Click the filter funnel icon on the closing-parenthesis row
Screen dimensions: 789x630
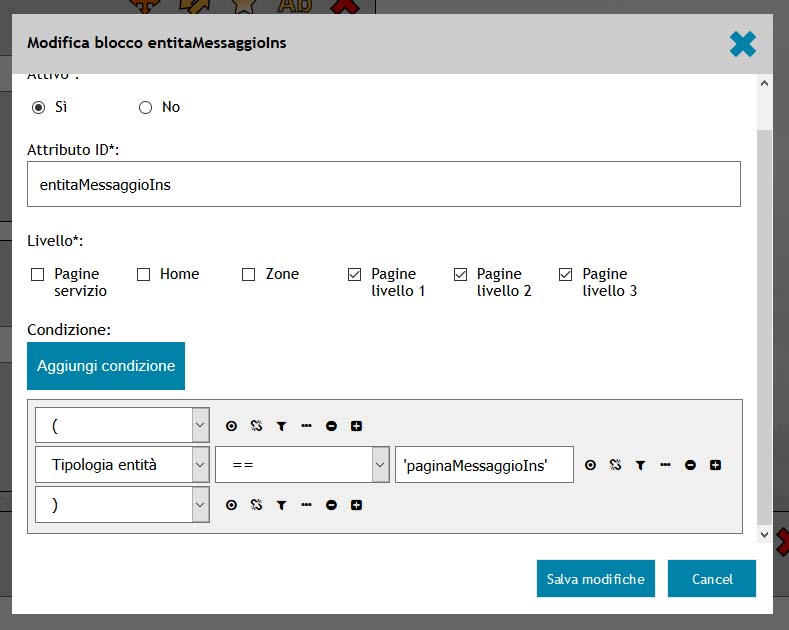pos(281,505)
